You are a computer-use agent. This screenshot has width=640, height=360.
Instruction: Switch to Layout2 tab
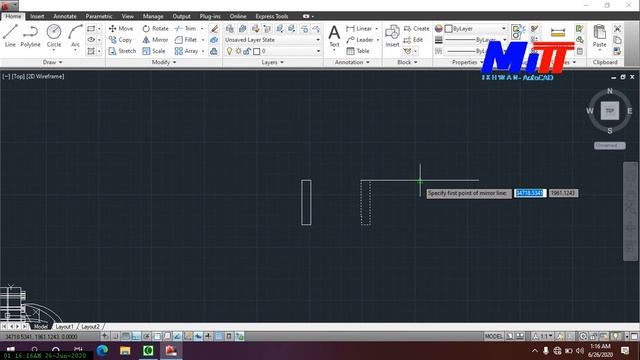[90, 327]
